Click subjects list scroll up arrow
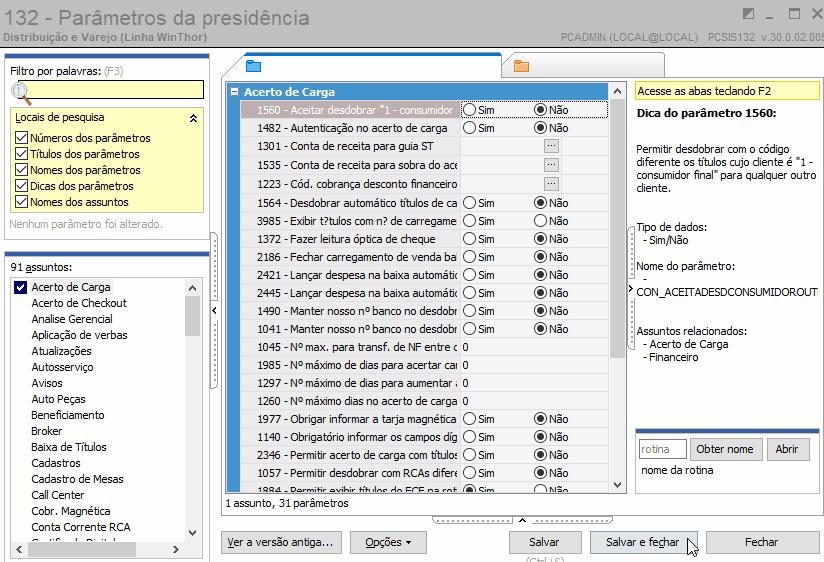The image size is (824, 562). [x=192, y=288]
